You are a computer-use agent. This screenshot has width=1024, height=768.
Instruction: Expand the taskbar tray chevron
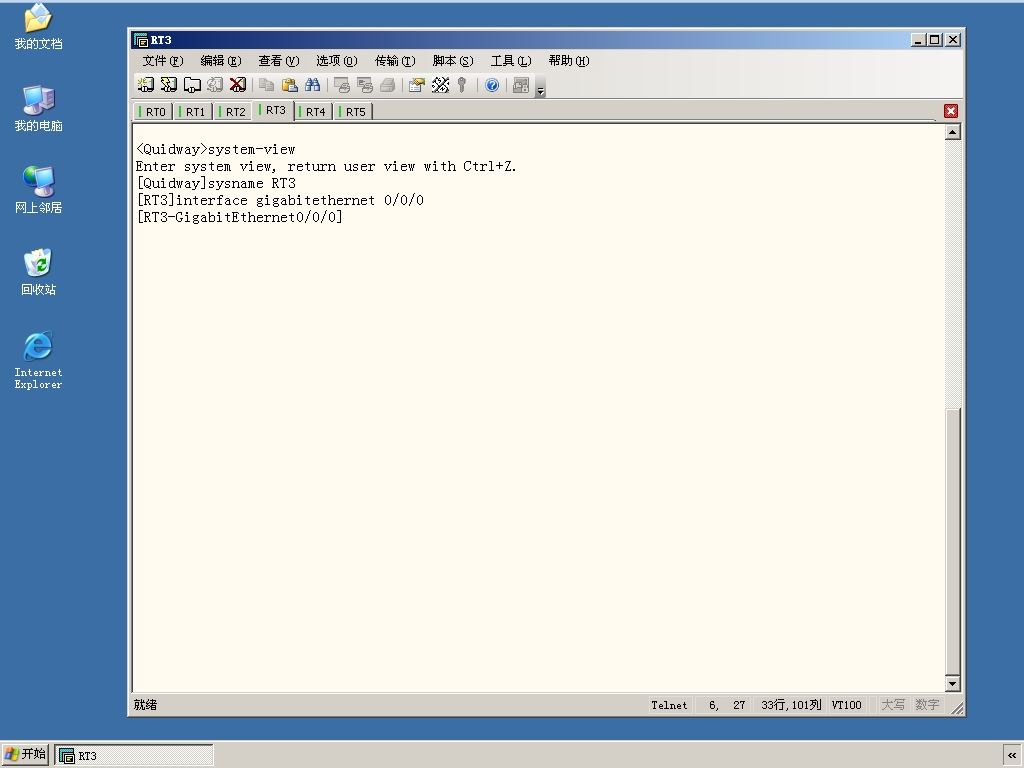coord(1012,755)
